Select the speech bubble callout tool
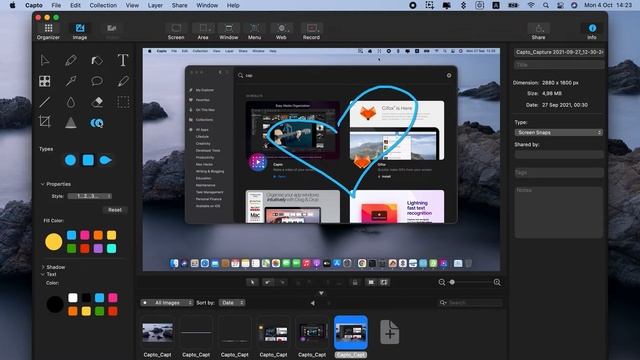Screen dimensions: 640x360 97,81
